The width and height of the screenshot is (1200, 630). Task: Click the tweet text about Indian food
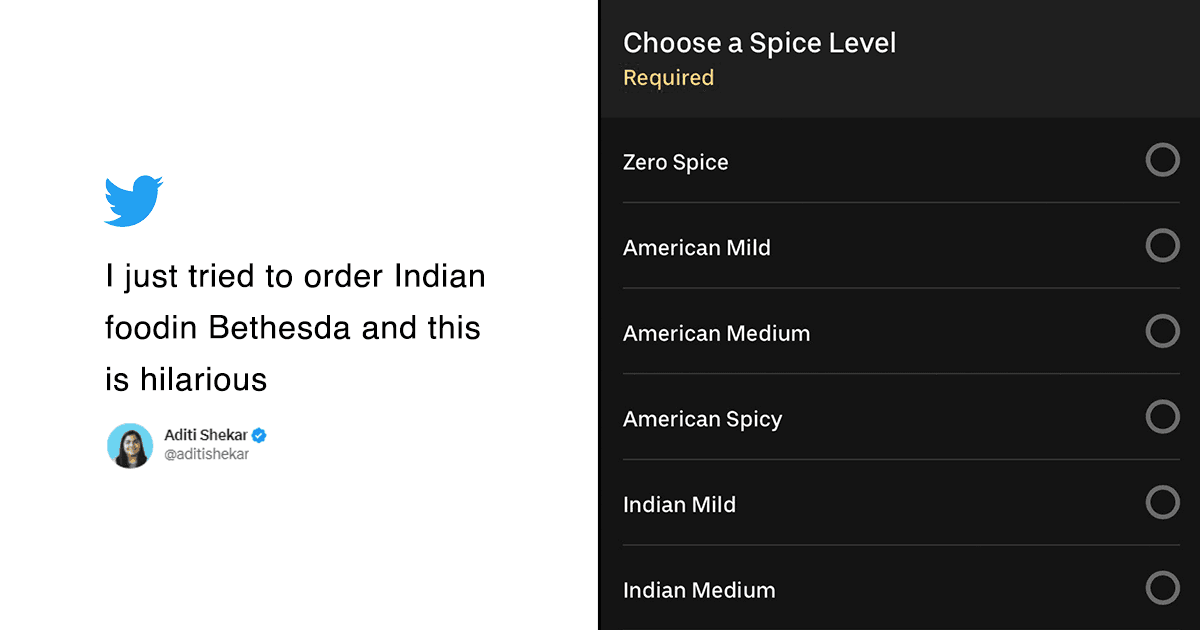293,327
